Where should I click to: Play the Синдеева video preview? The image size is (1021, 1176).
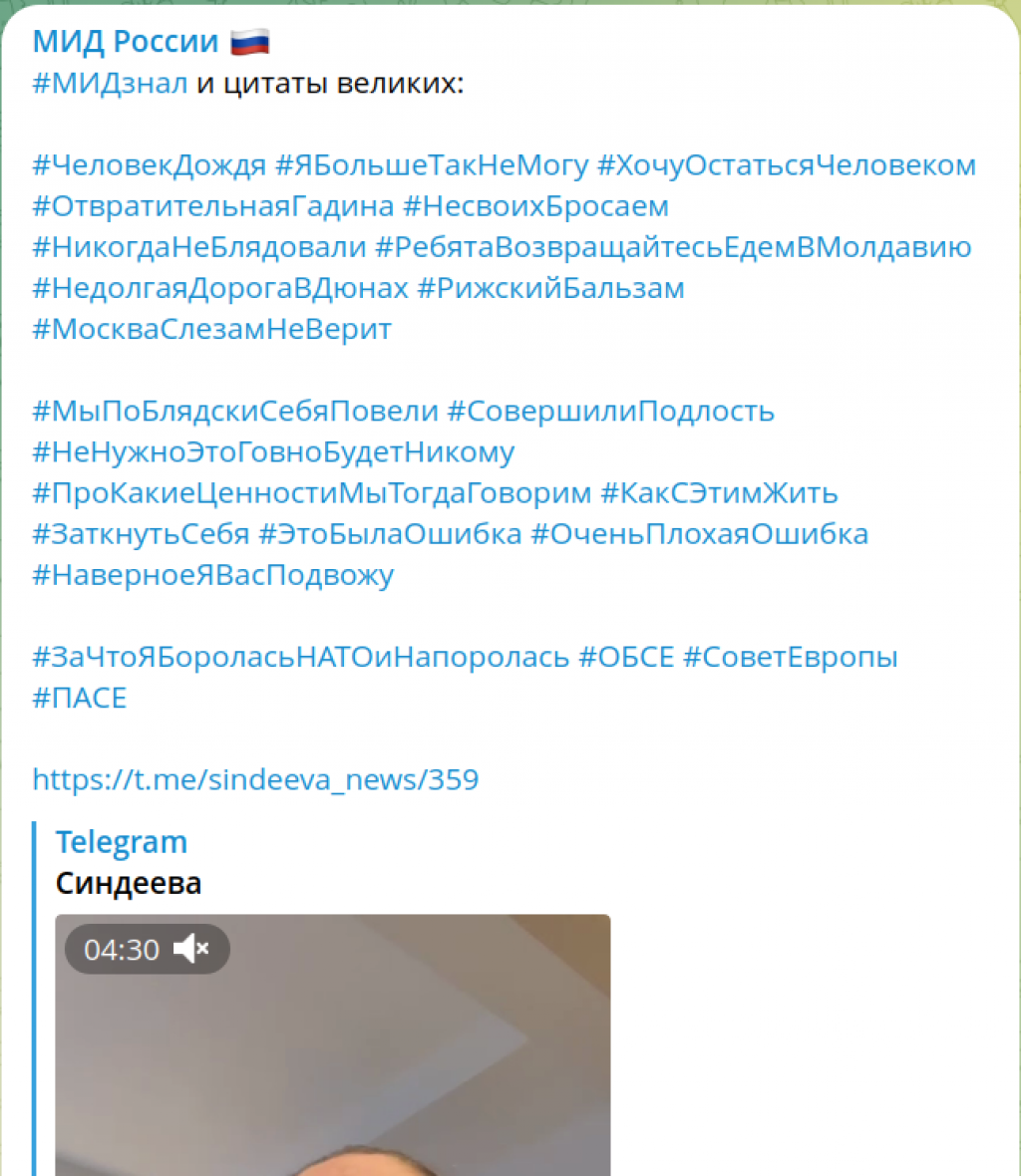[x=332, y=1044]
